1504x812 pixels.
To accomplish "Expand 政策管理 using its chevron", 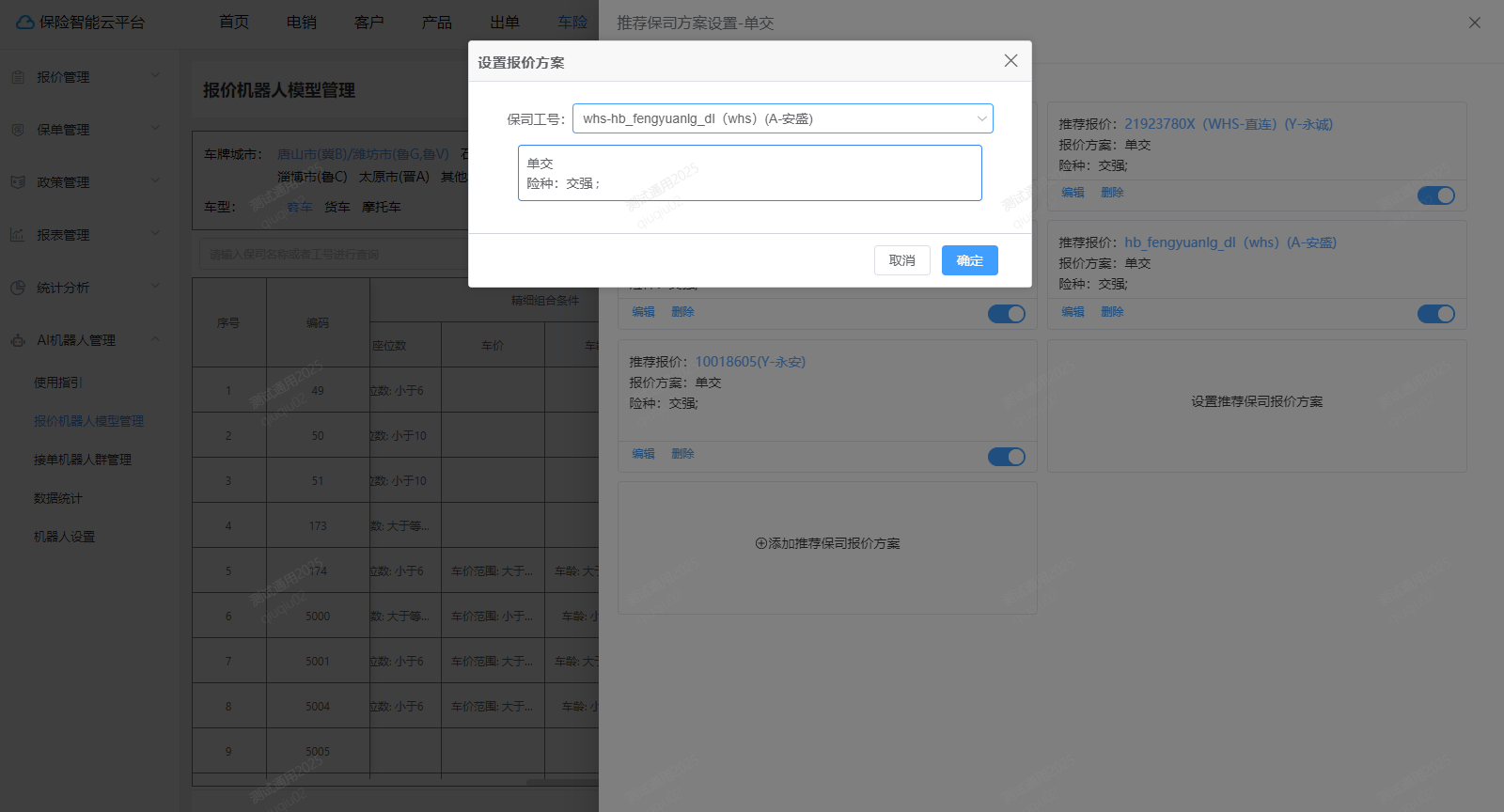I will [x=155, y=181].
